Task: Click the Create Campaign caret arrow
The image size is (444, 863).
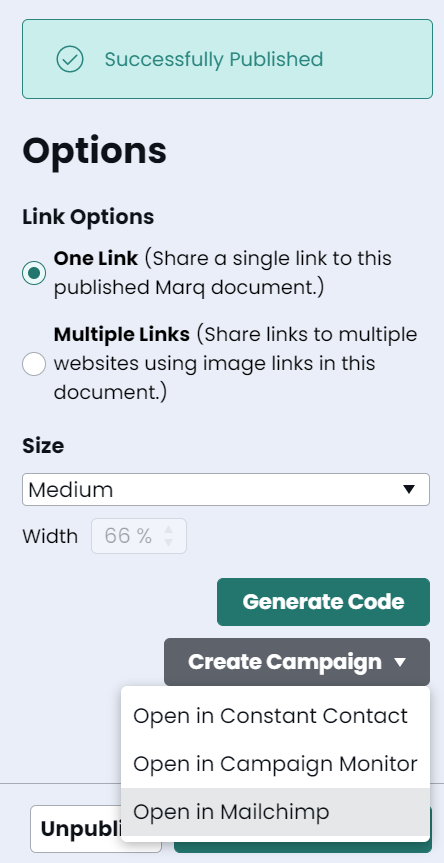Action: pos(401,662)
